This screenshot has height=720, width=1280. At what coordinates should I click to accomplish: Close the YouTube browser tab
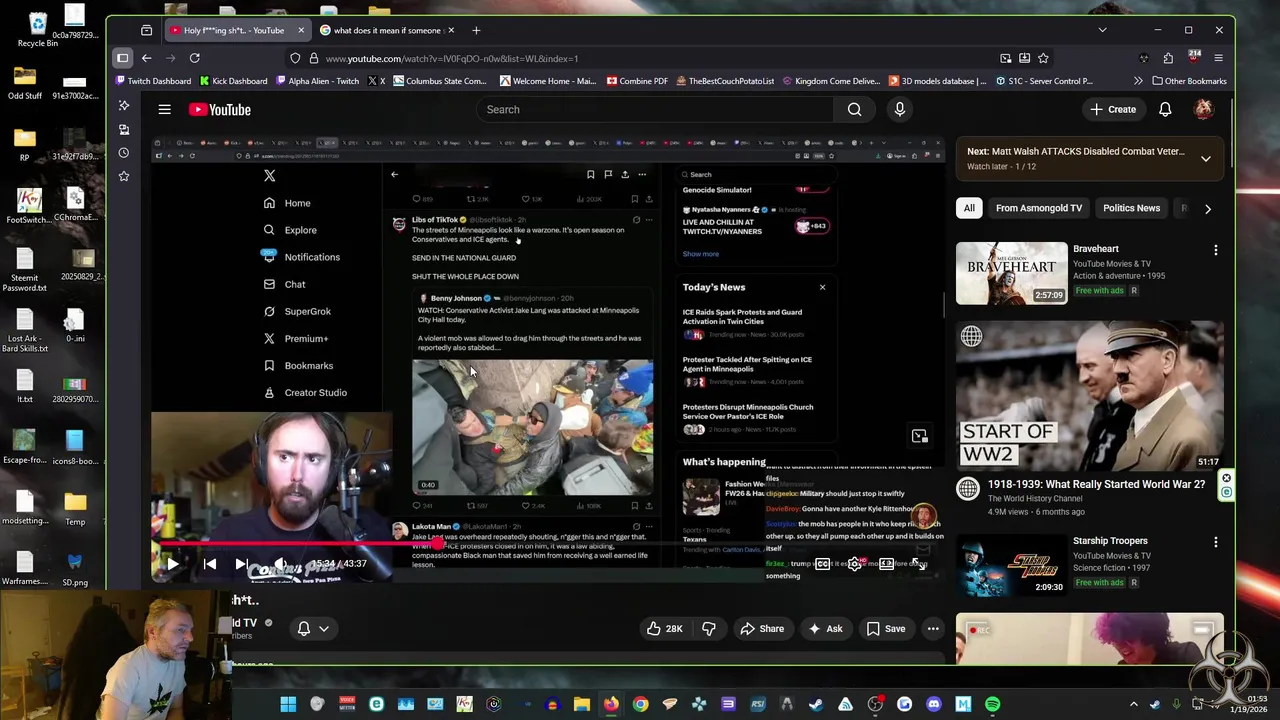300,30
